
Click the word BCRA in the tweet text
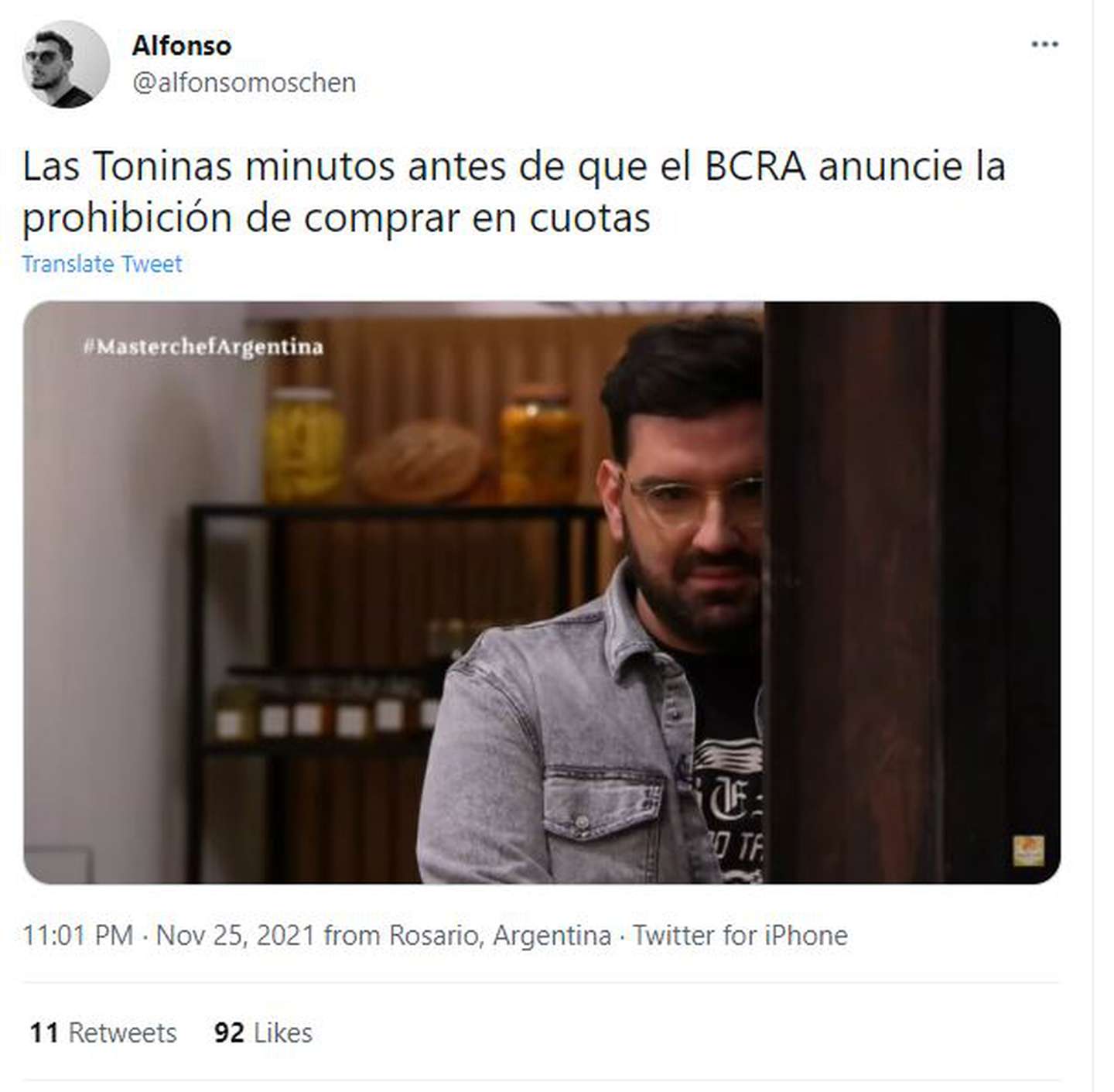[x=755, y=166]
